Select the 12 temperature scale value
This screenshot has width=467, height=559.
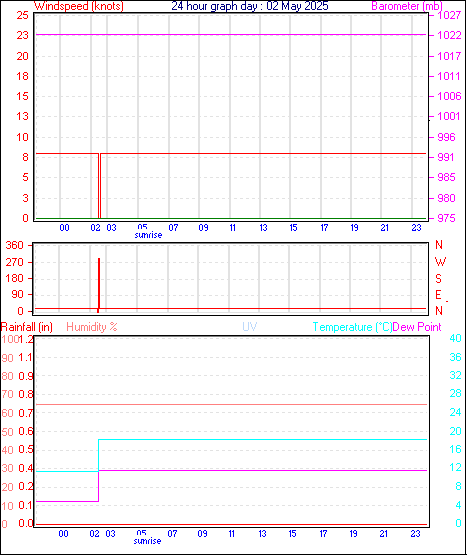(456, 467)
